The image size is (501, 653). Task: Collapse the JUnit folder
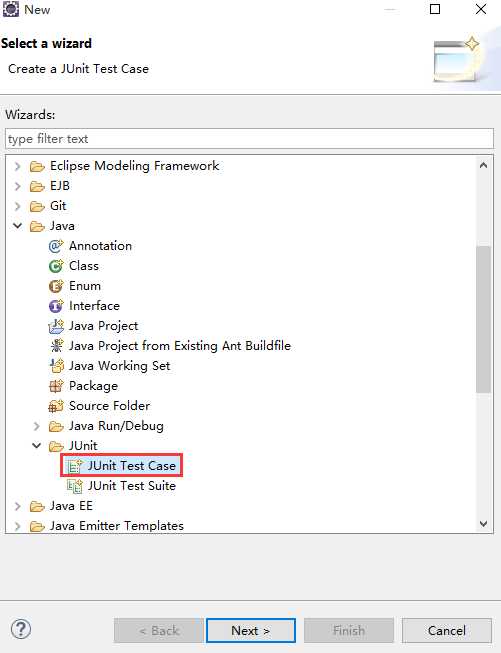click(37, 446)
